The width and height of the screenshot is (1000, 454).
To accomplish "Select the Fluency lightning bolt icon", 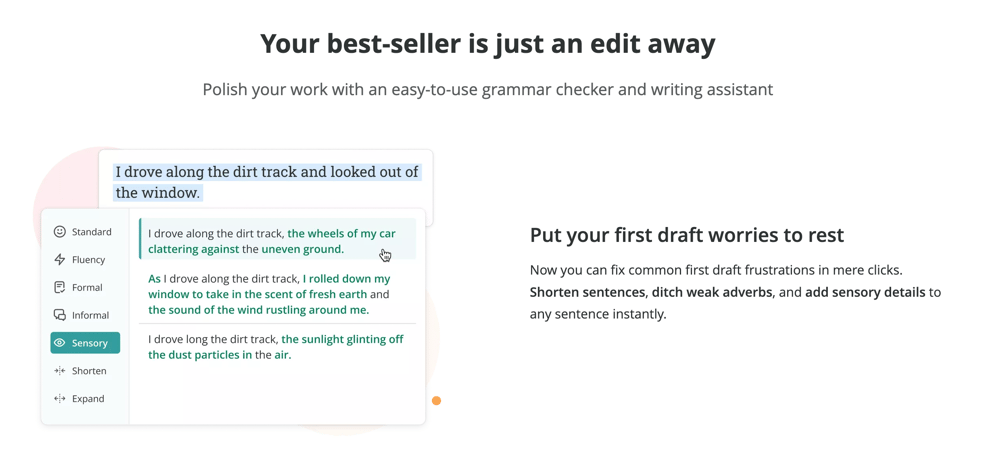I will click(x=60, y=260).
